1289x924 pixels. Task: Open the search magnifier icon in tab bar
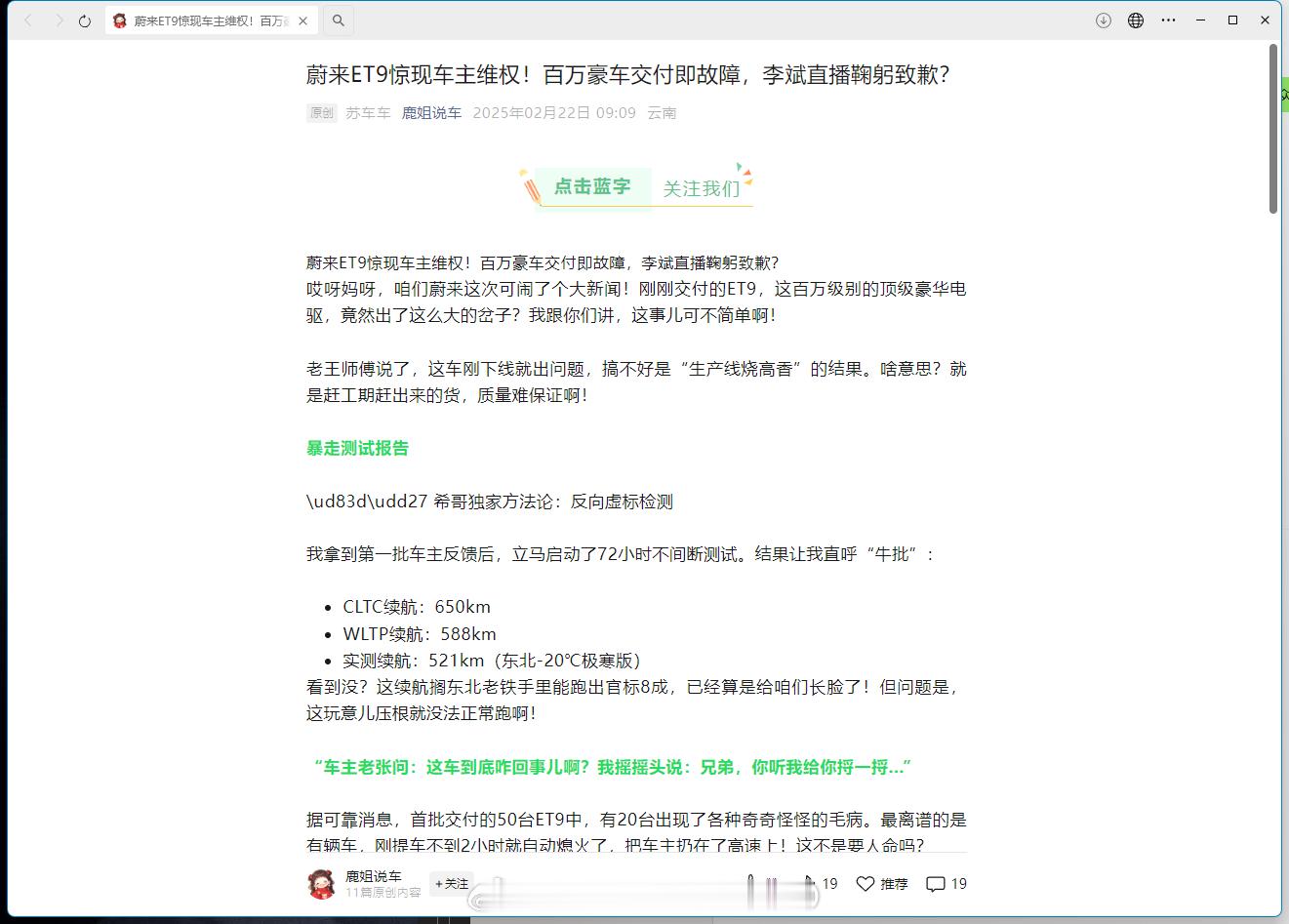338,20
